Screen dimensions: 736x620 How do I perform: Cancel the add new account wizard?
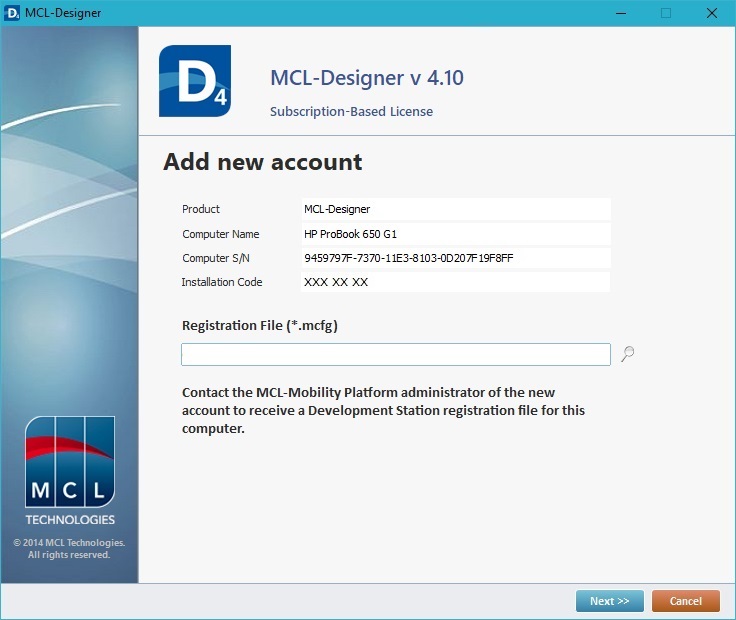click(x=686, y=601)
